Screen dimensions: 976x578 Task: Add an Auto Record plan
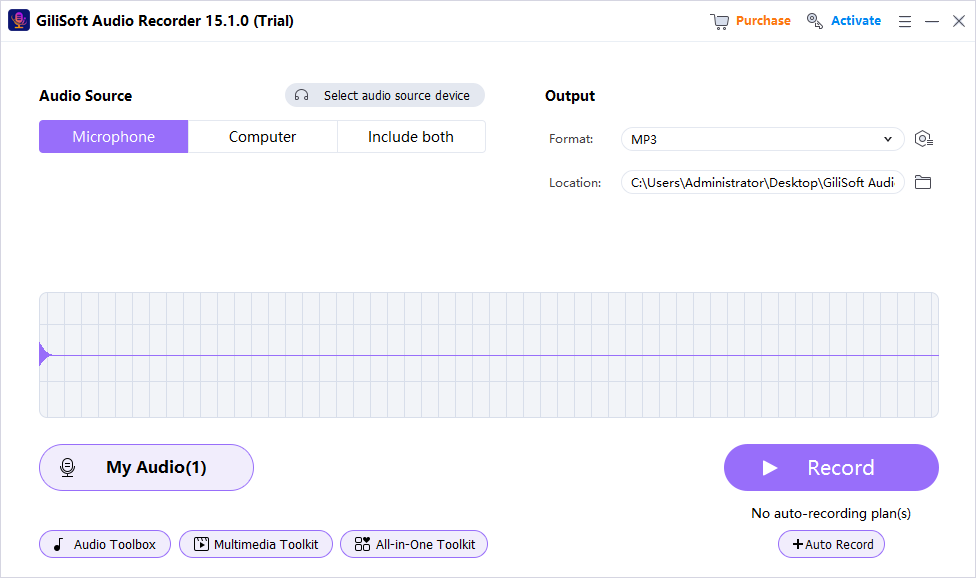pos(831,544)
